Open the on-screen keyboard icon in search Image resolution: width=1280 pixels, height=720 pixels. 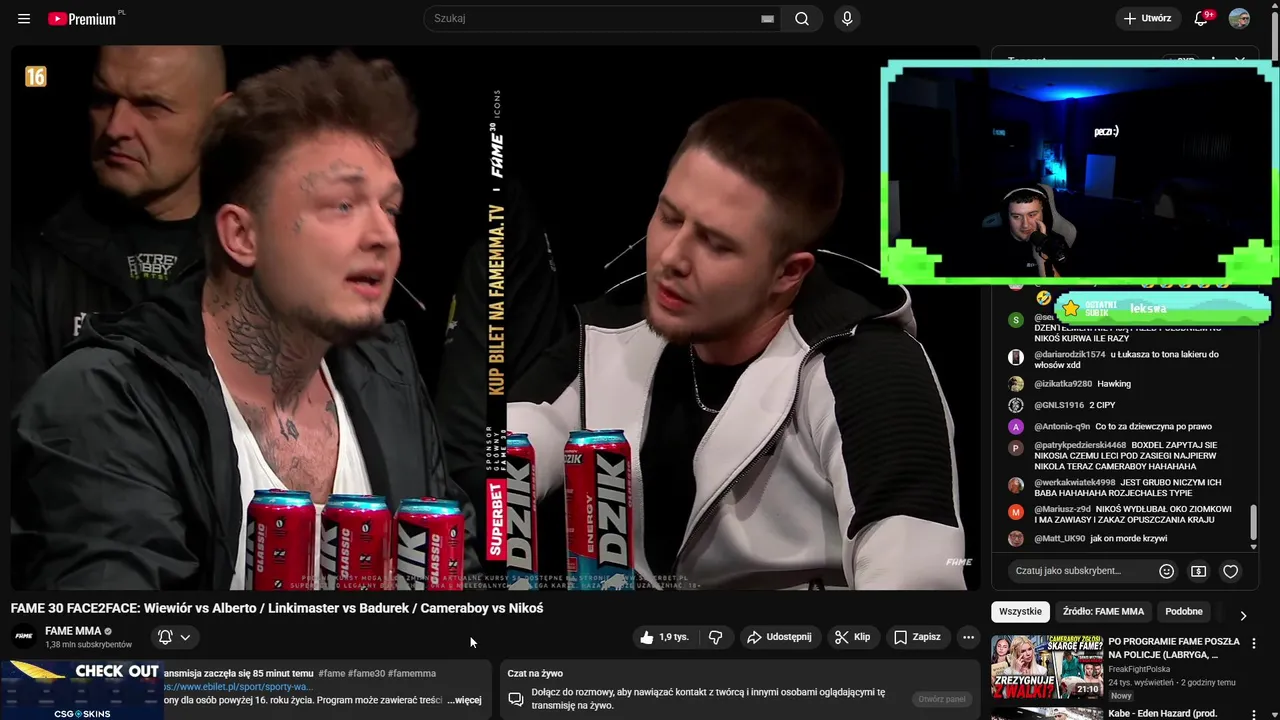[767, 19]
